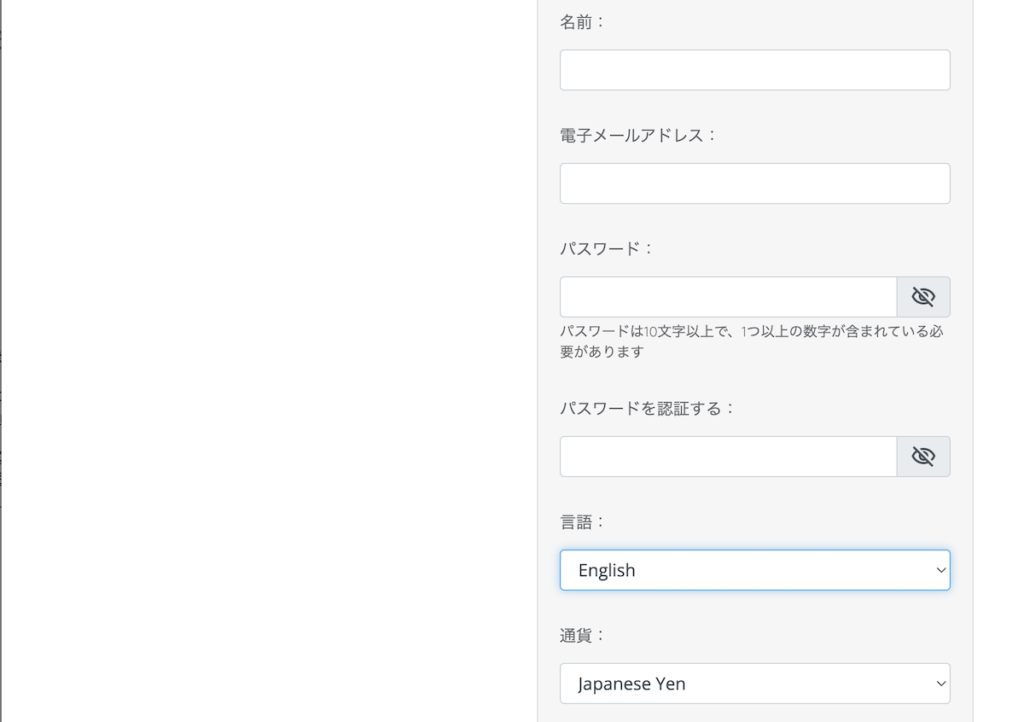
Task: Click the 電子メールアドレス email field
Action: (755, 183)
